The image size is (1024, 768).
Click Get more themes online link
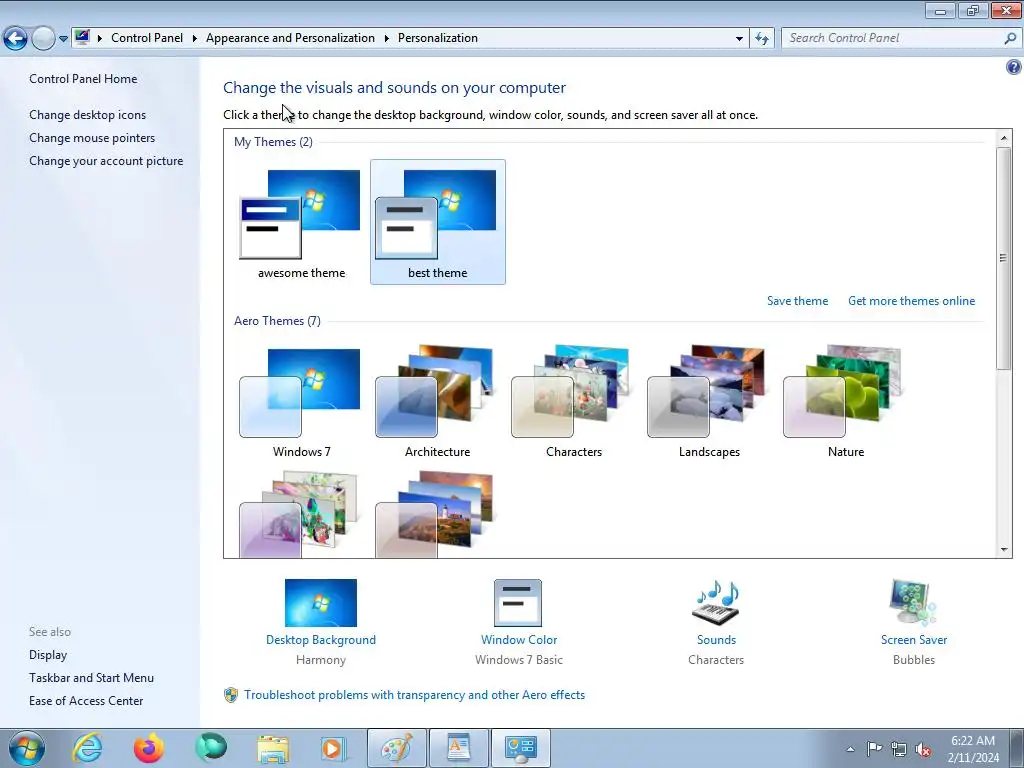(911, 301)
